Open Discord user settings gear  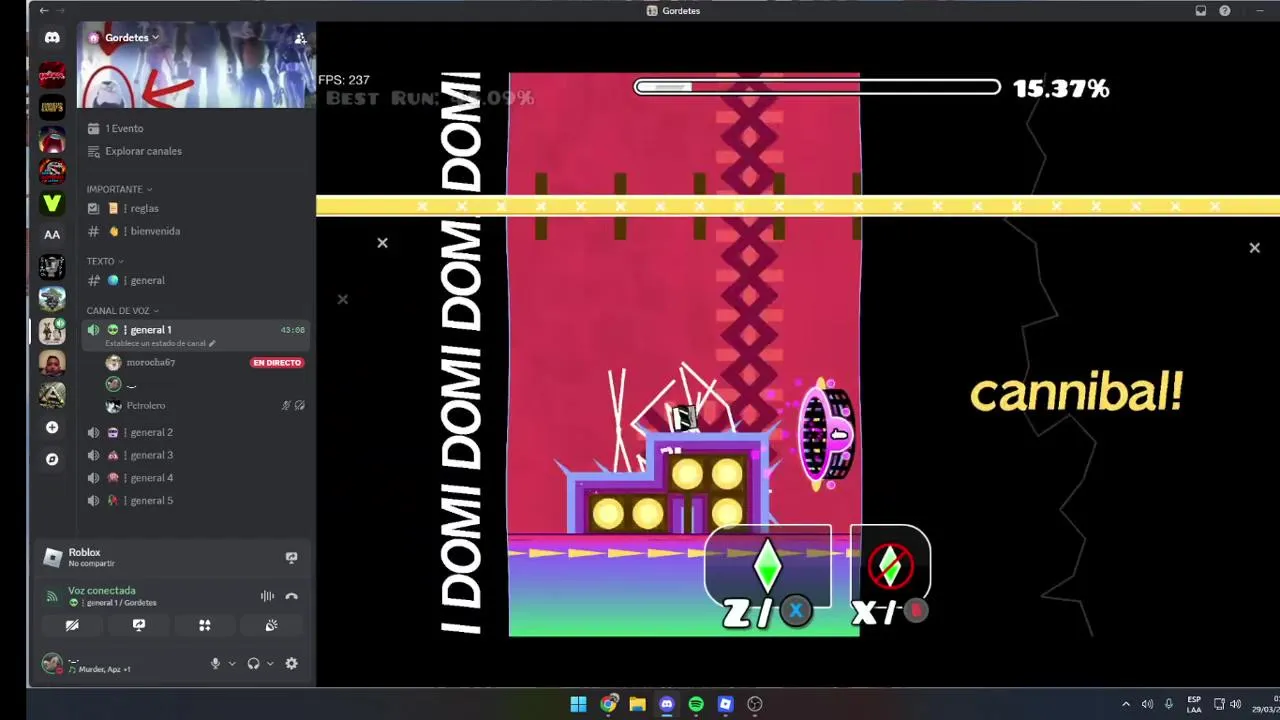291,663
